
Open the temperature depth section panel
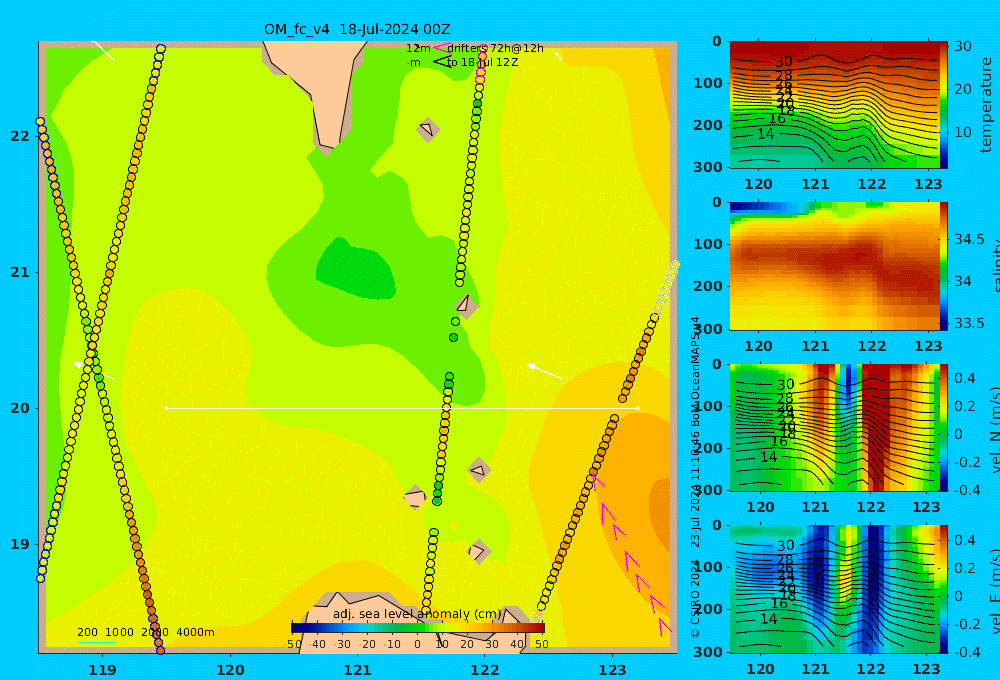point(834,105)
